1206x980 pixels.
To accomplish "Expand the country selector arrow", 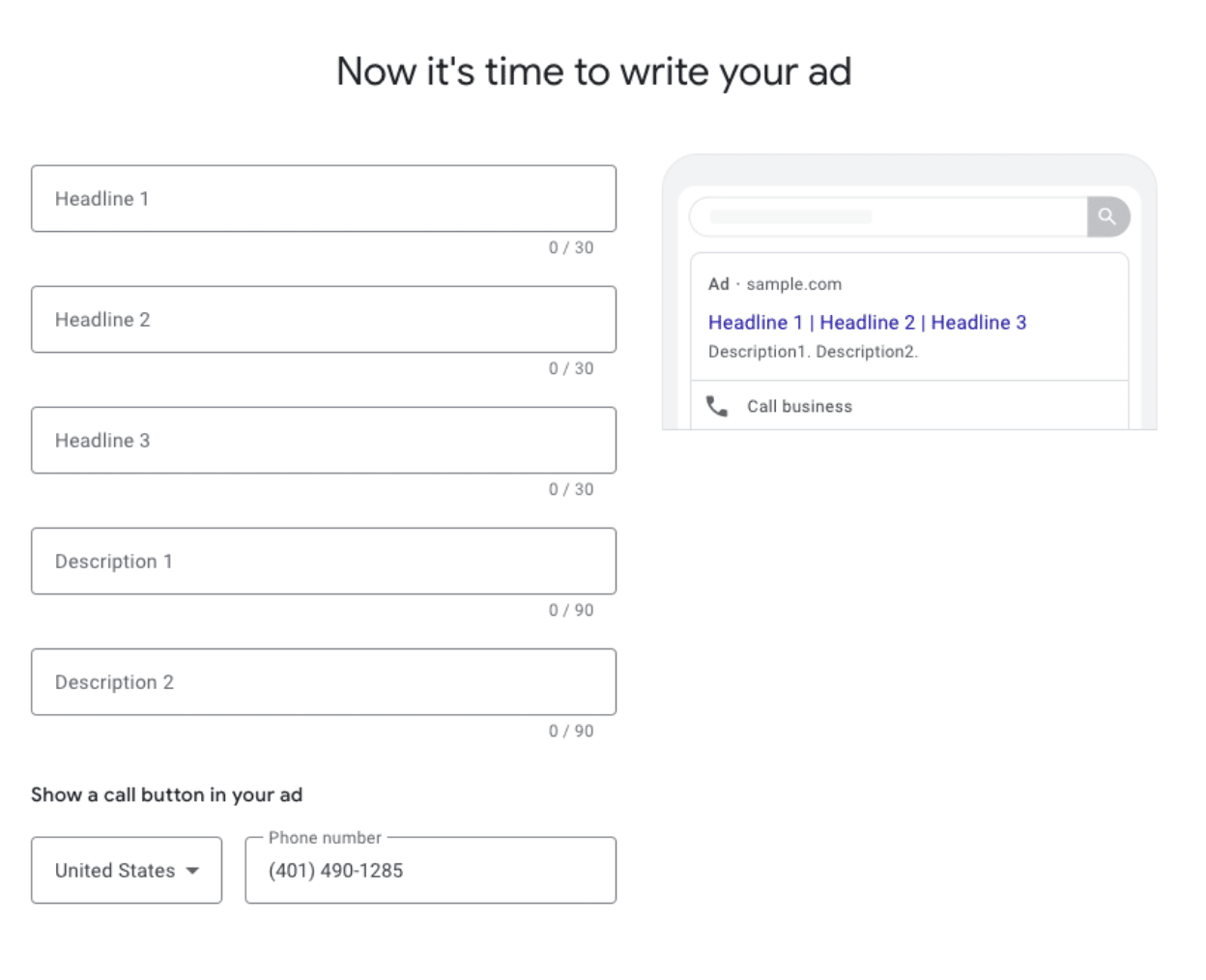I will (191, 871).
